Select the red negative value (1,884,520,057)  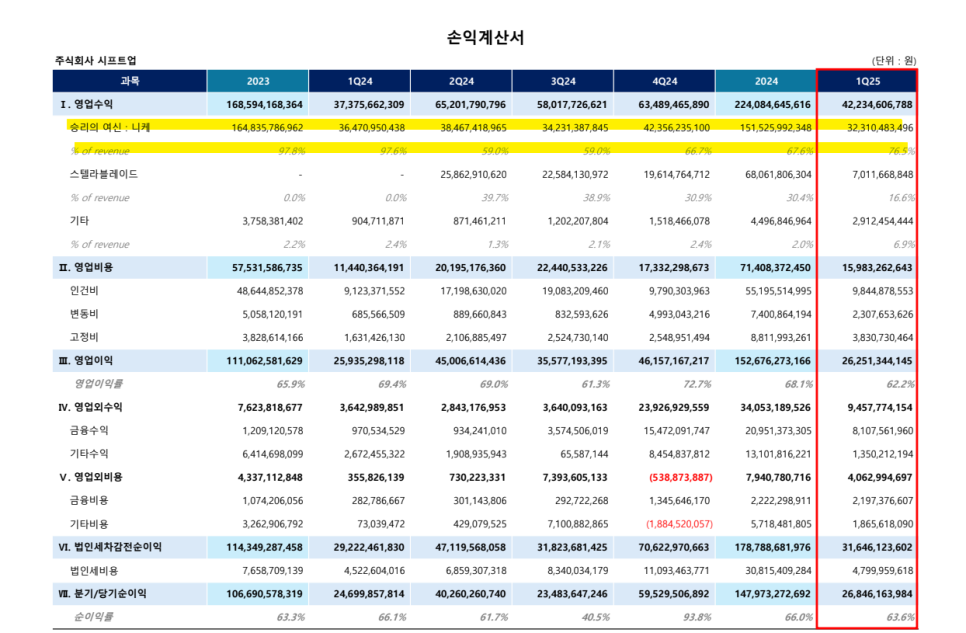point(679,524)
